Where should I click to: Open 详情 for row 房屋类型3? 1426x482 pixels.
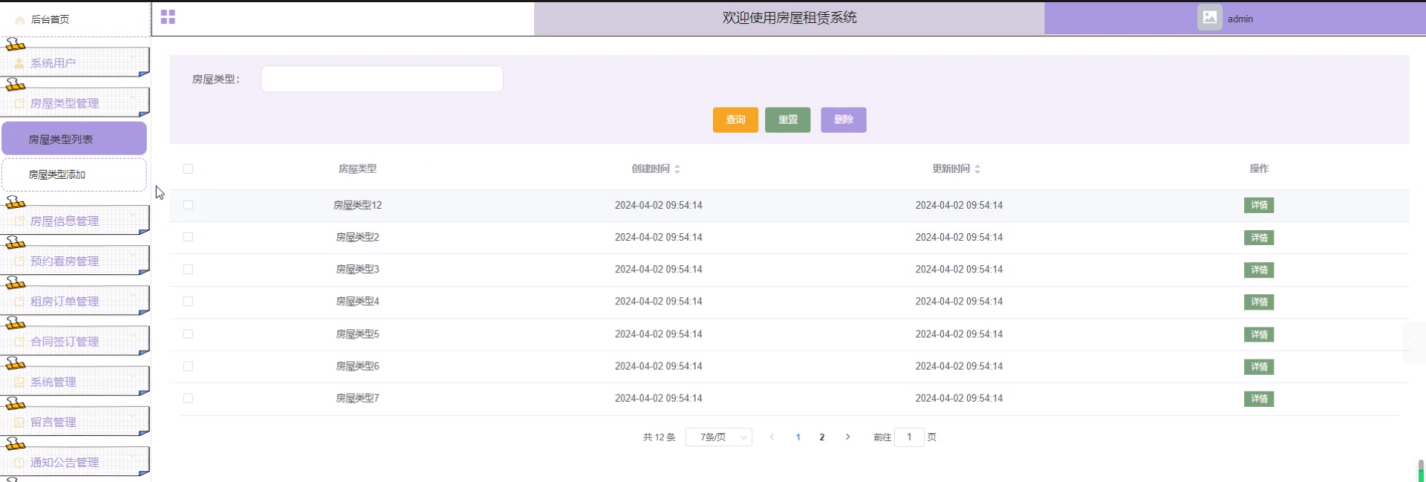pyautogui.click(x=1259, y=270)
